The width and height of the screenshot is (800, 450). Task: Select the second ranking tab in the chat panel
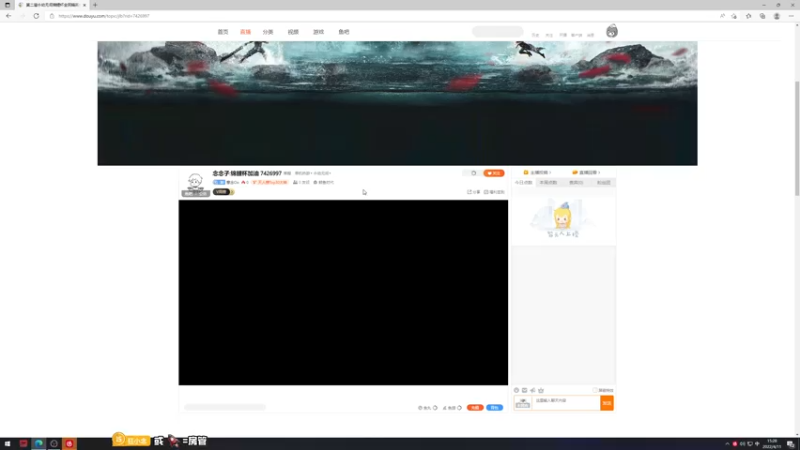point(548,182)
